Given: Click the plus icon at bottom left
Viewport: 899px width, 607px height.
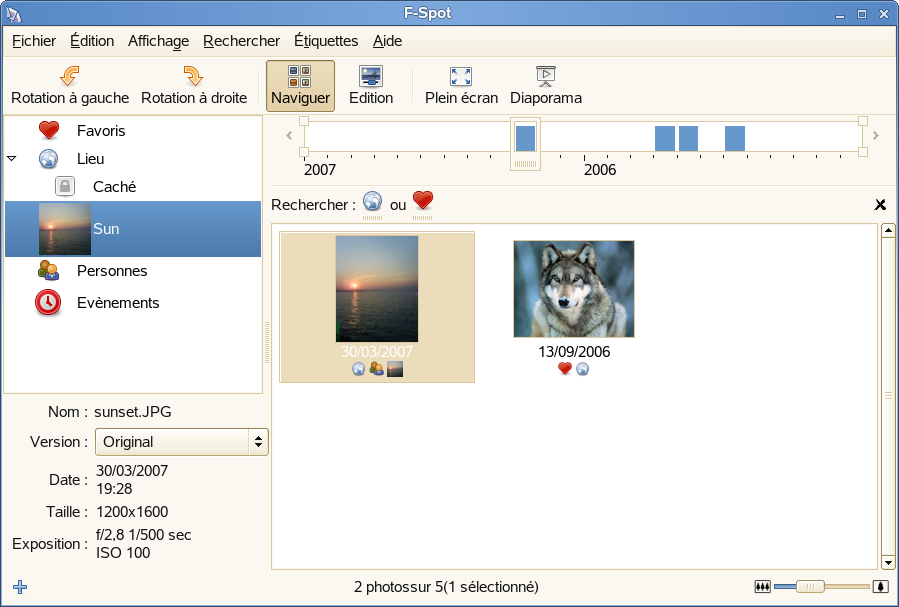Looking at the screenshot, I should tap(20, 587).
